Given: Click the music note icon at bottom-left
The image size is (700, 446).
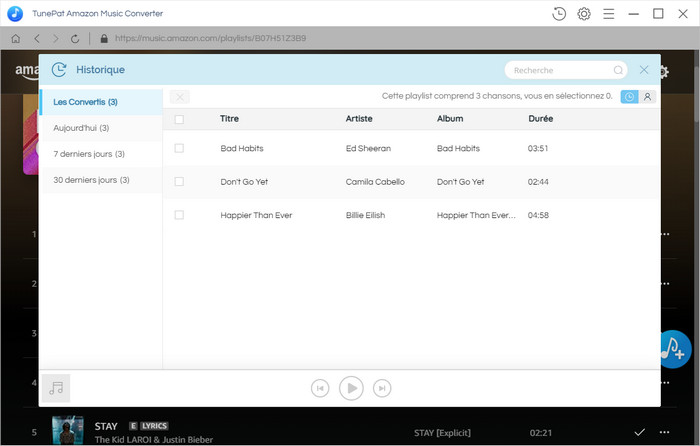Looking at the screenshot, I should point(56,388).
